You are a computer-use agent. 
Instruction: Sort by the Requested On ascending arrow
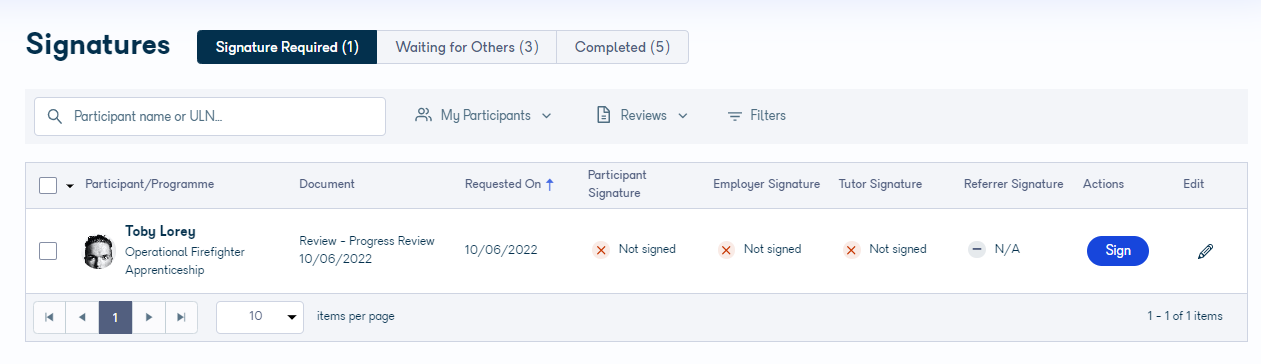[x=549, y=184]
